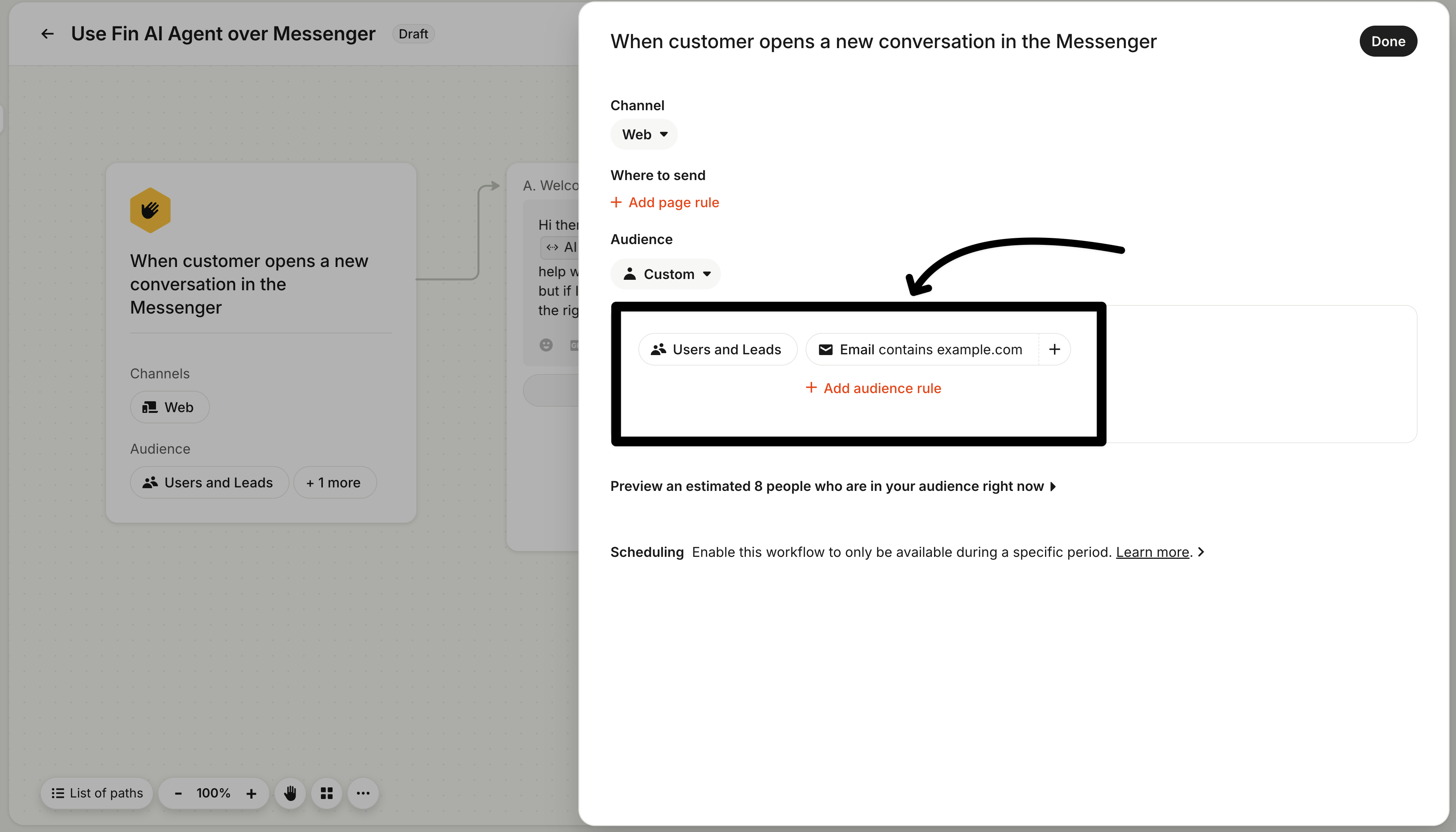Click the trigger card title text
This screenshot has height=832, width=1456.
(x=249, y=284)
